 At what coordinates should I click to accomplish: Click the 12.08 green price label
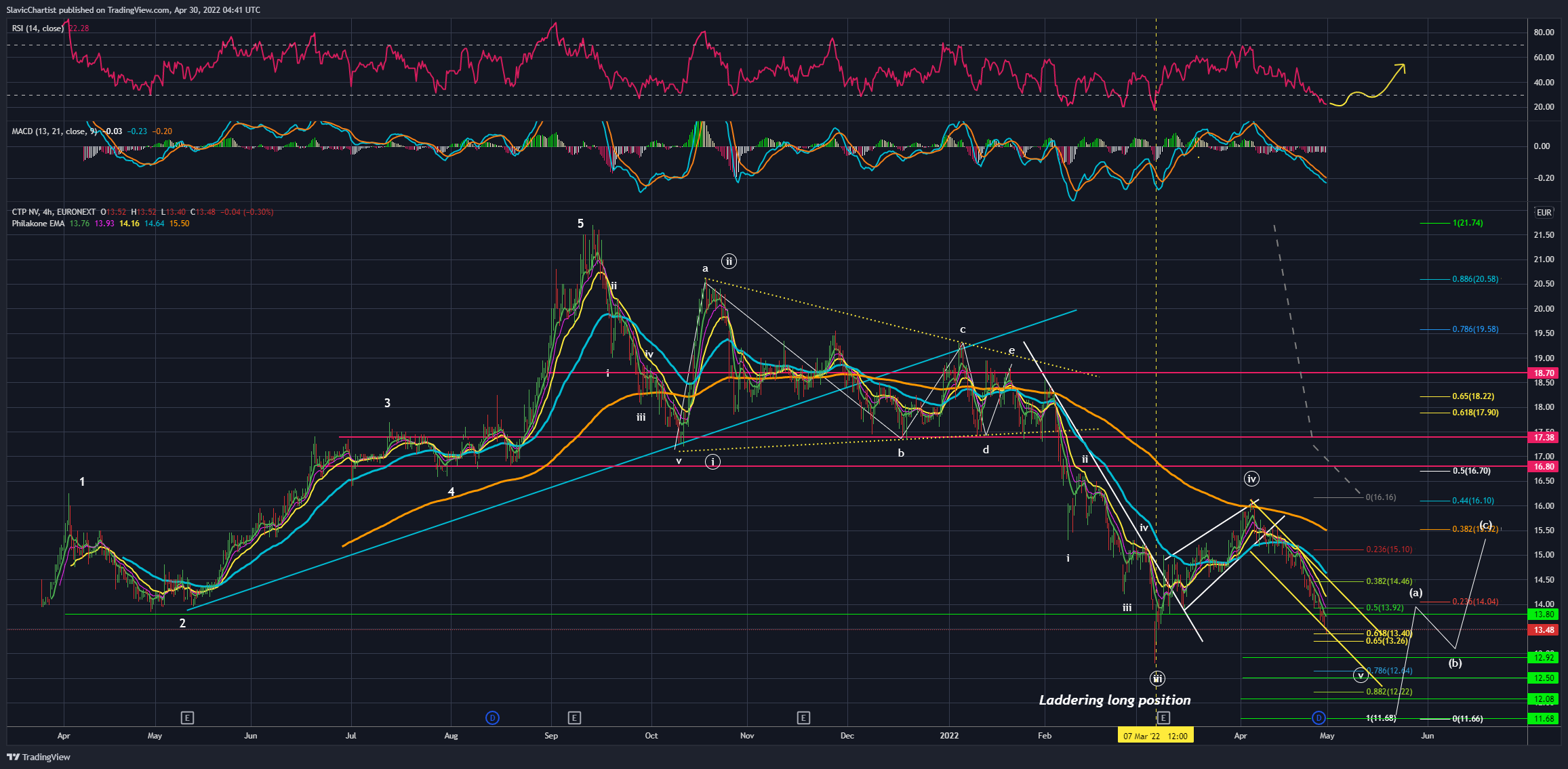[x=1544, y=699]
